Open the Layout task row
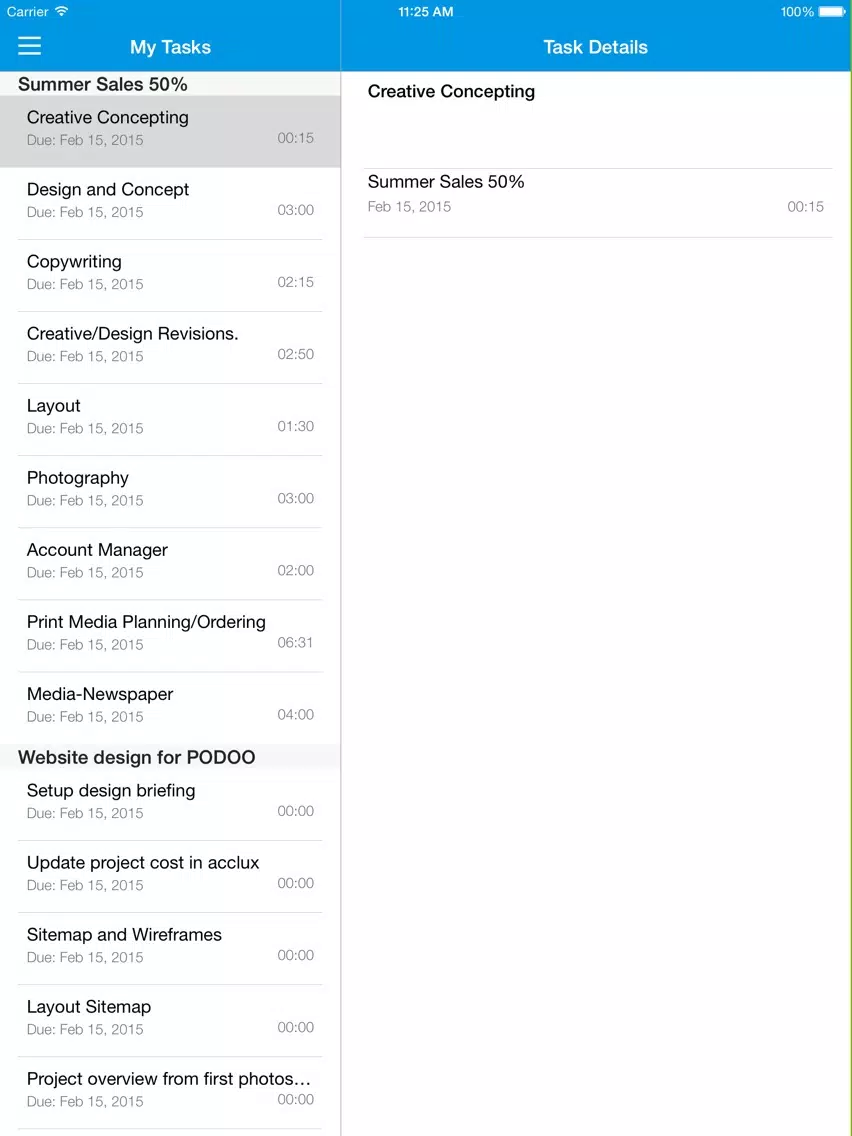The height and width of the screenshot is (1136, 852). [x=170, y=419]
